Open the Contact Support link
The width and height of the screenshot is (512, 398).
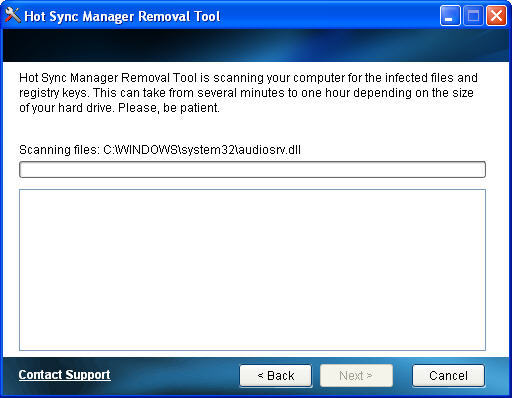(x=64, y=375)
